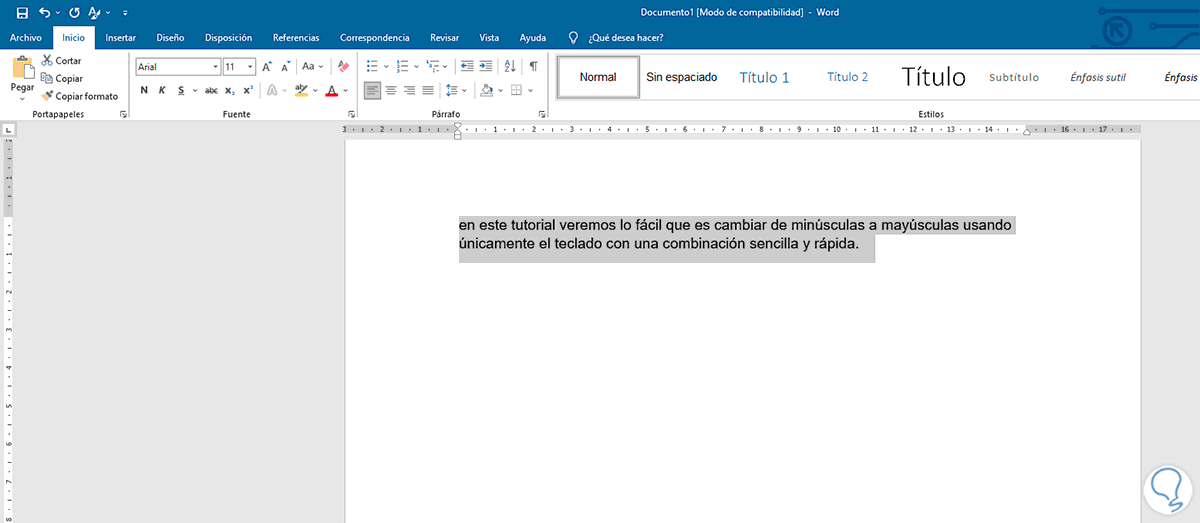This screenshot has height=523, width=1200.
Task: Open the underline style dropdown arrow
Action: [x=194, y=90]
